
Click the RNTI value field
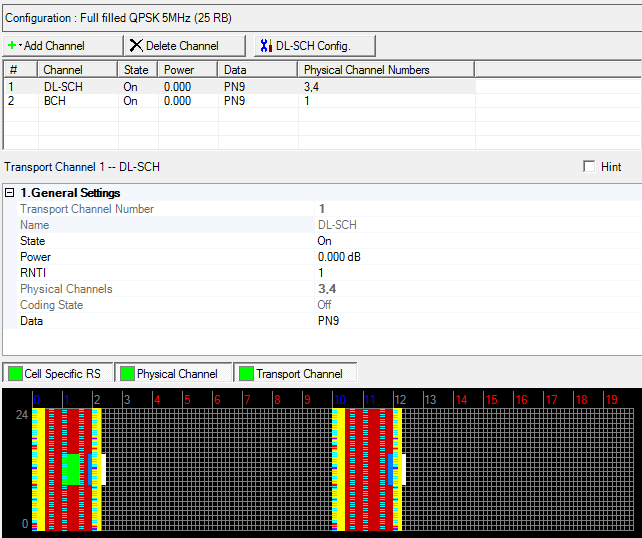(x=321, y=273)
